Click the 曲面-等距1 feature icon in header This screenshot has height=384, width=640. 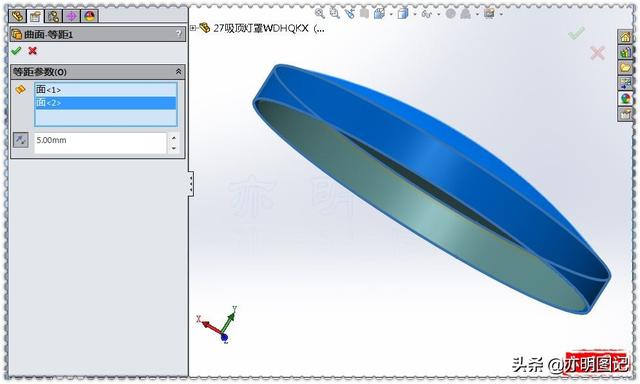17,34
